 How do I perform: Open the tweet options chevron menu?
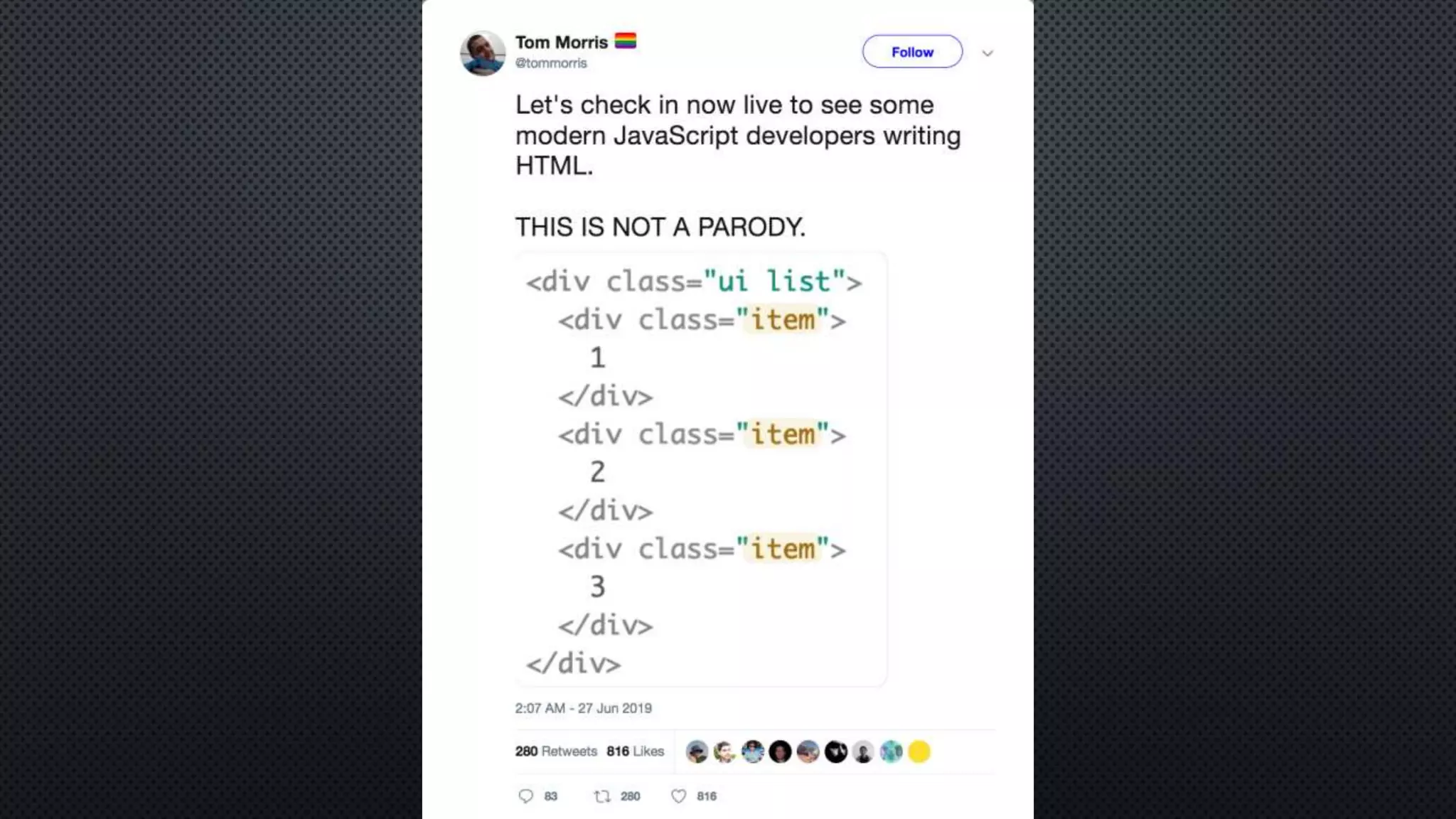[987, 53]
